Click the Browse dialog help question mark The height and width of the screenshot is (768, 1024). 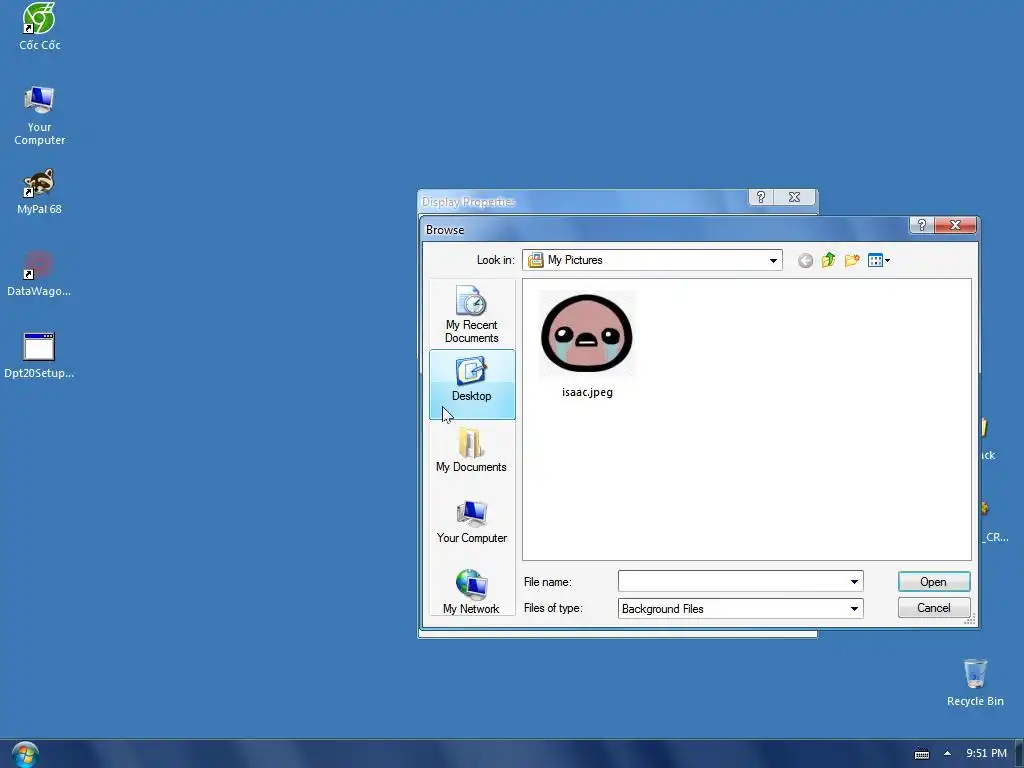point(921,225)
